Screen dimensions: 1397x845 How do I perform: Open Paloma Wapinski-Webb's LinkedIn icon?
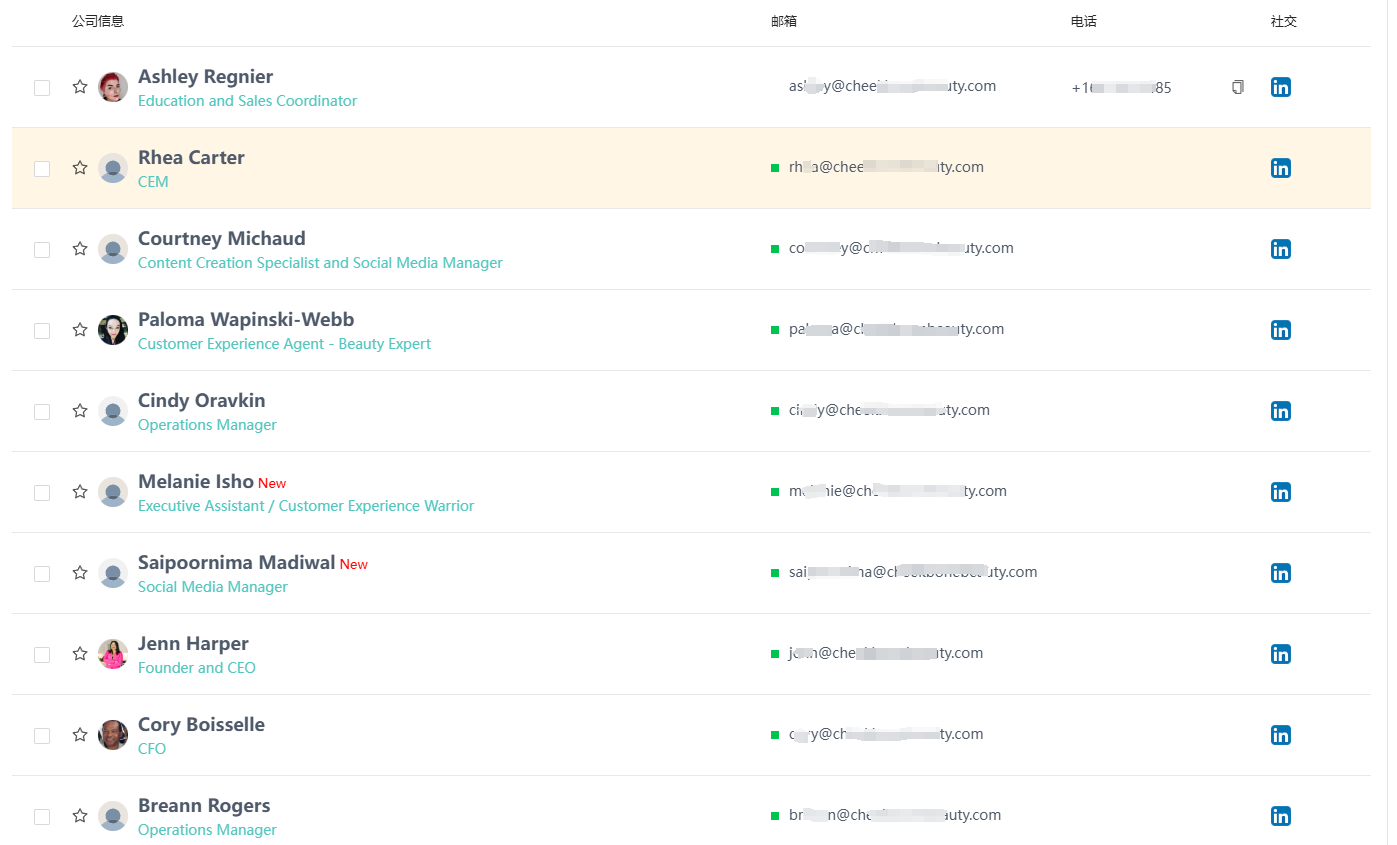[x=1280, y=330]
